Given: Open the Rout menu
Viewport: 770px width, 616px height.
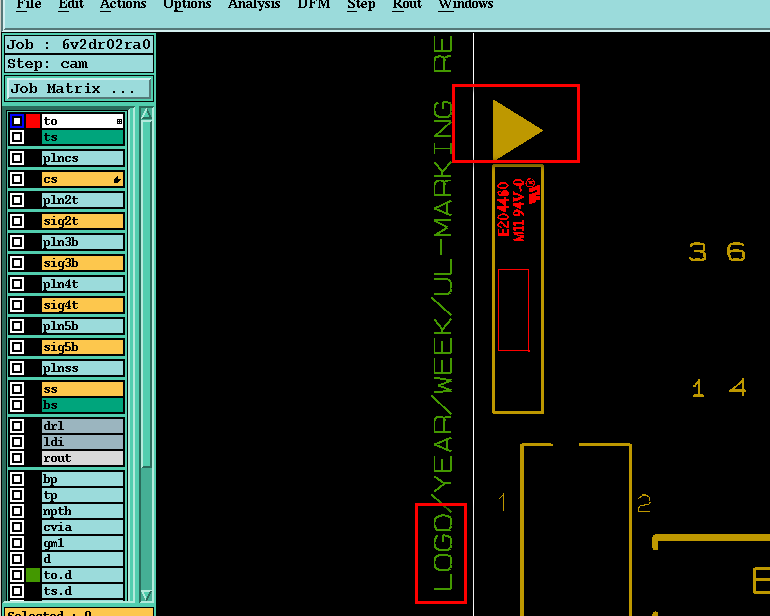Looking at the screenshot, I should [x=407, y=4].
